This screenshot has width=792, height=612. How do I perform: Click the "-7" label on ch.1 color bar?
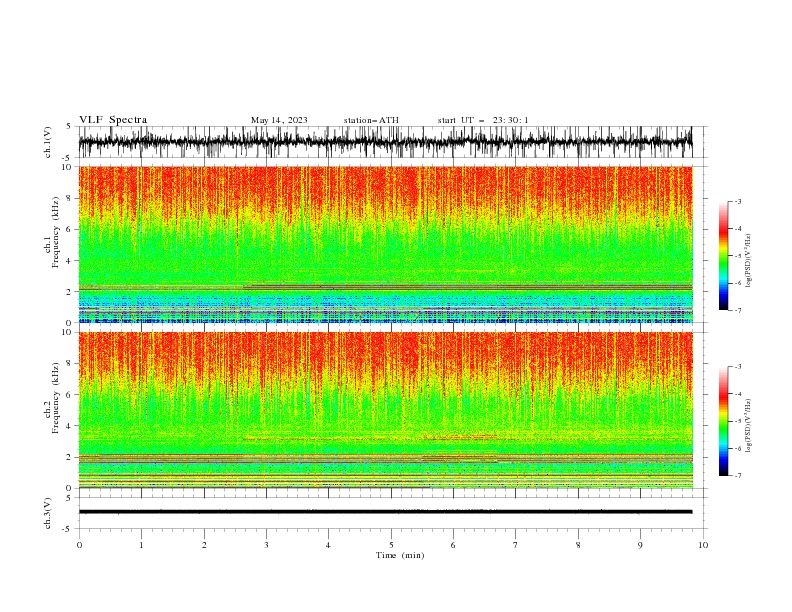coord(738,310)
